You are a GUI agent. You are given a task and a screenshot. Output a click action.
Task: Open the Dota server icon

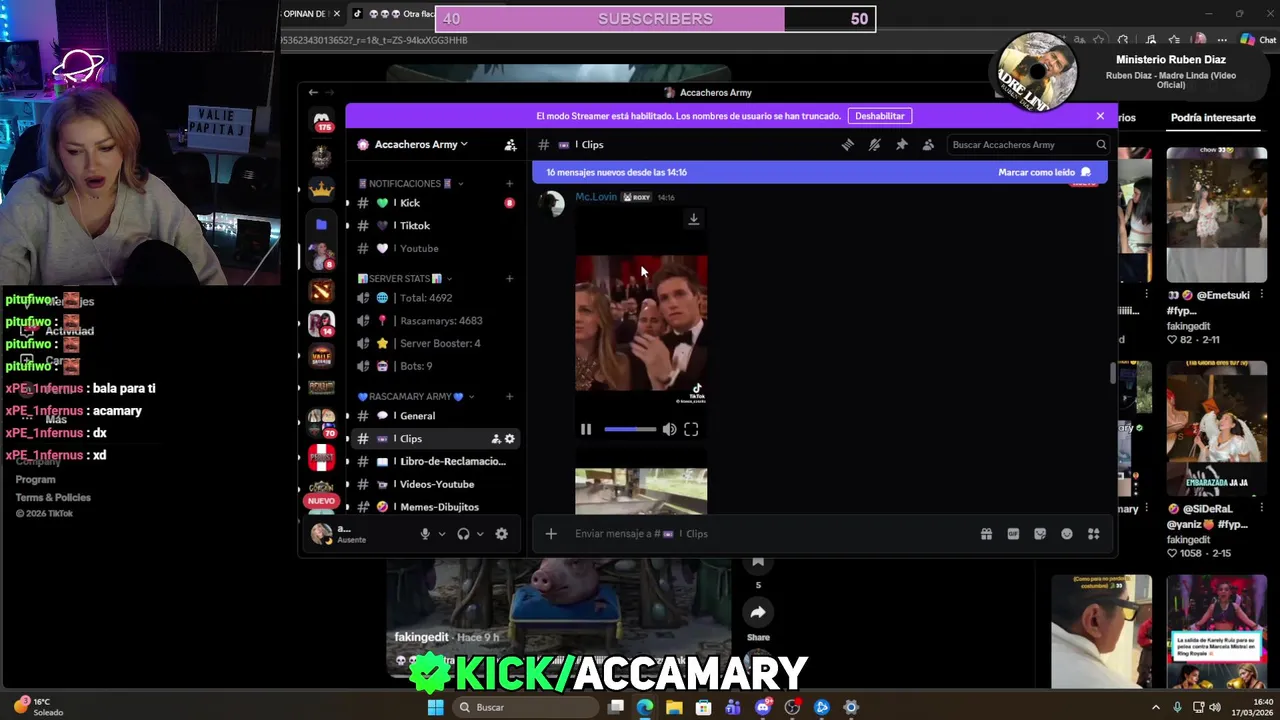pos(321,291)
